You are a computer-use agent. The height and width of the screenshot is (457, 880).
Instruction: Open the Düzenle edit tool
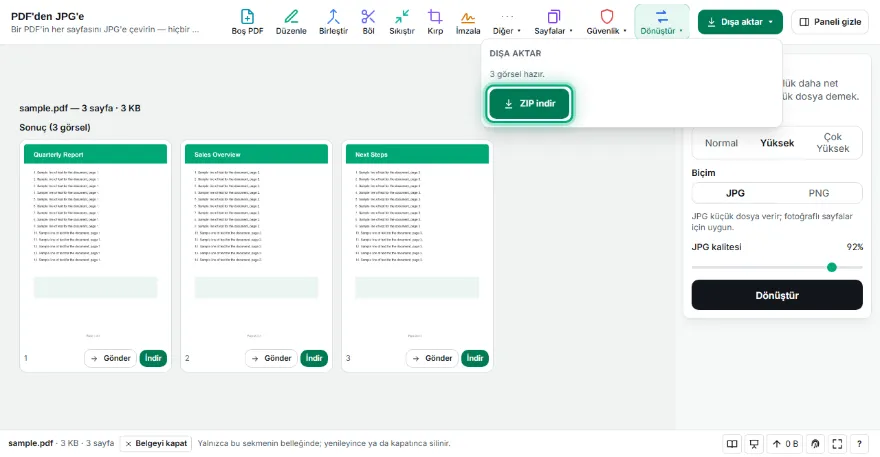(x=291, y=22)
